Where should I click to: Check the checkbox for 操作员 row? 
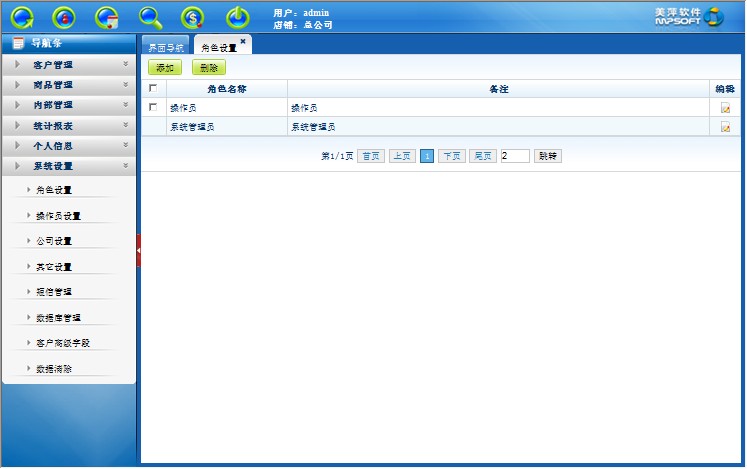tap(153, 107)
